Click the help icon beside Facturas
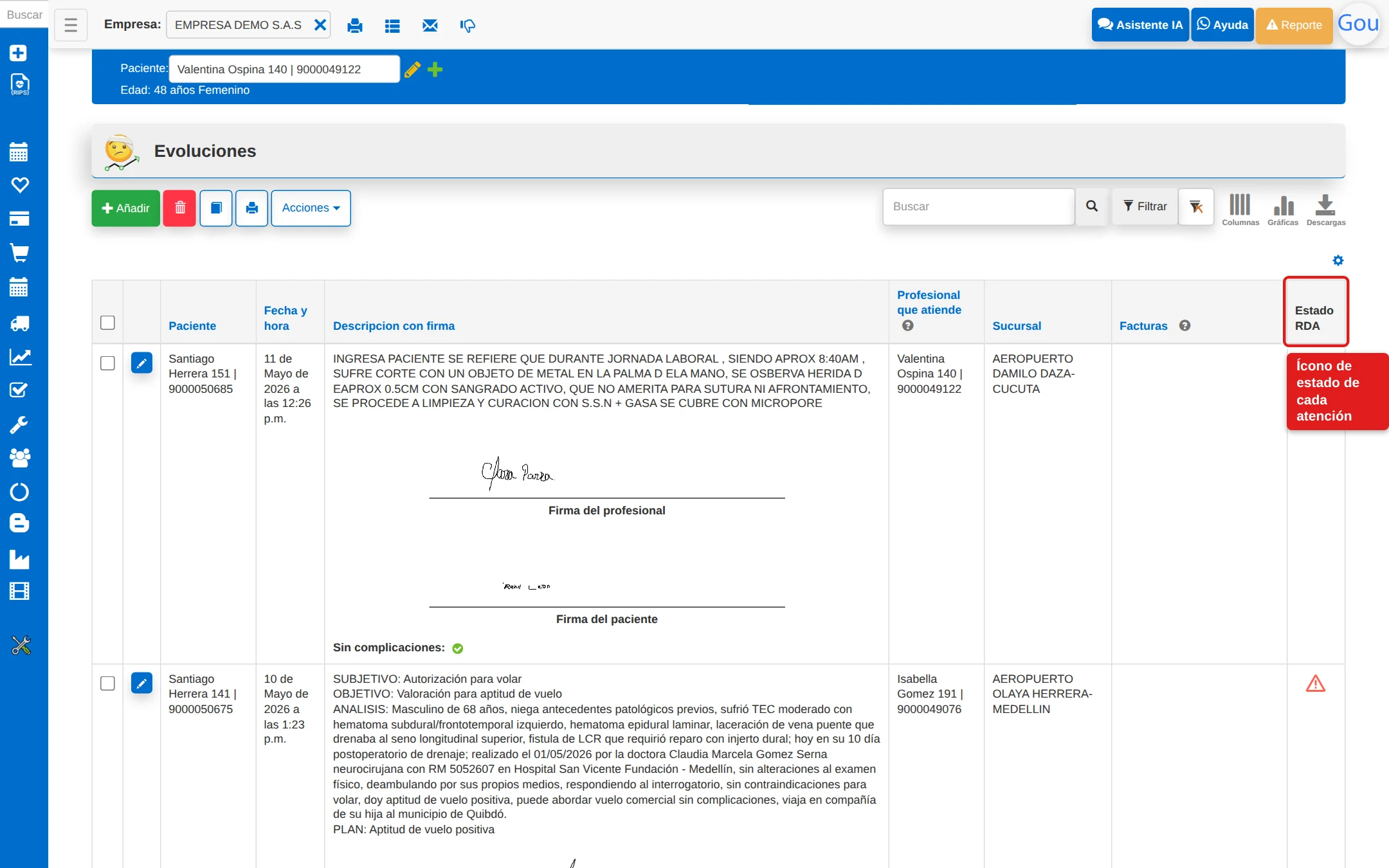Viewport: 1389px width, 868px height. click(x=1185, y=326)
